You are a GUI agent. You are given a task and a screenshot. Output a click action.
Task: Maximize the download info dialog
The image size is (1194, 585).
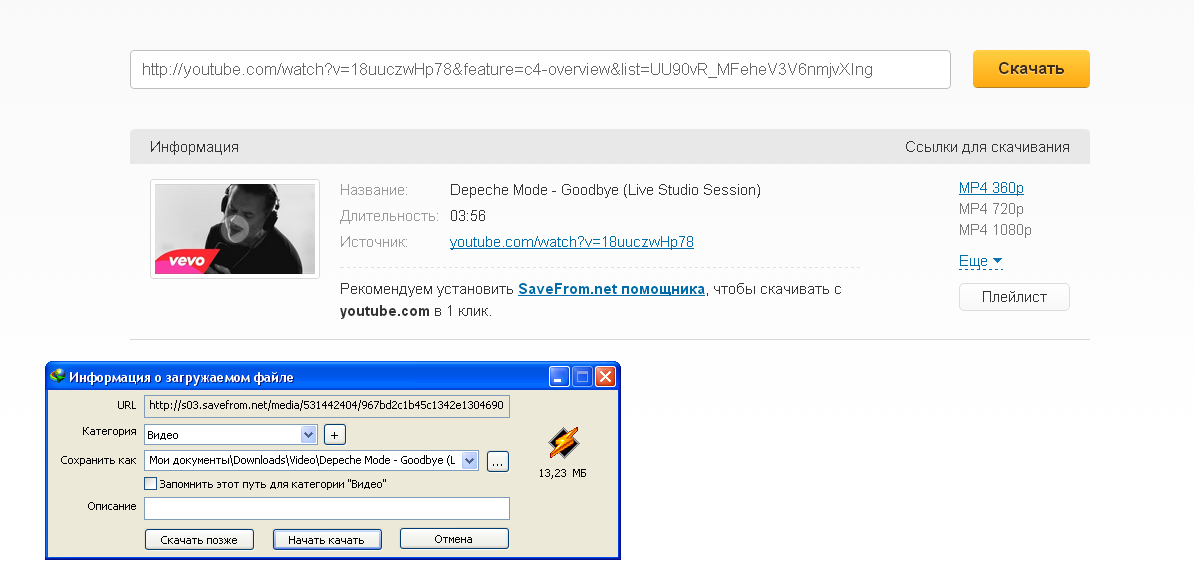click(583, 377)
